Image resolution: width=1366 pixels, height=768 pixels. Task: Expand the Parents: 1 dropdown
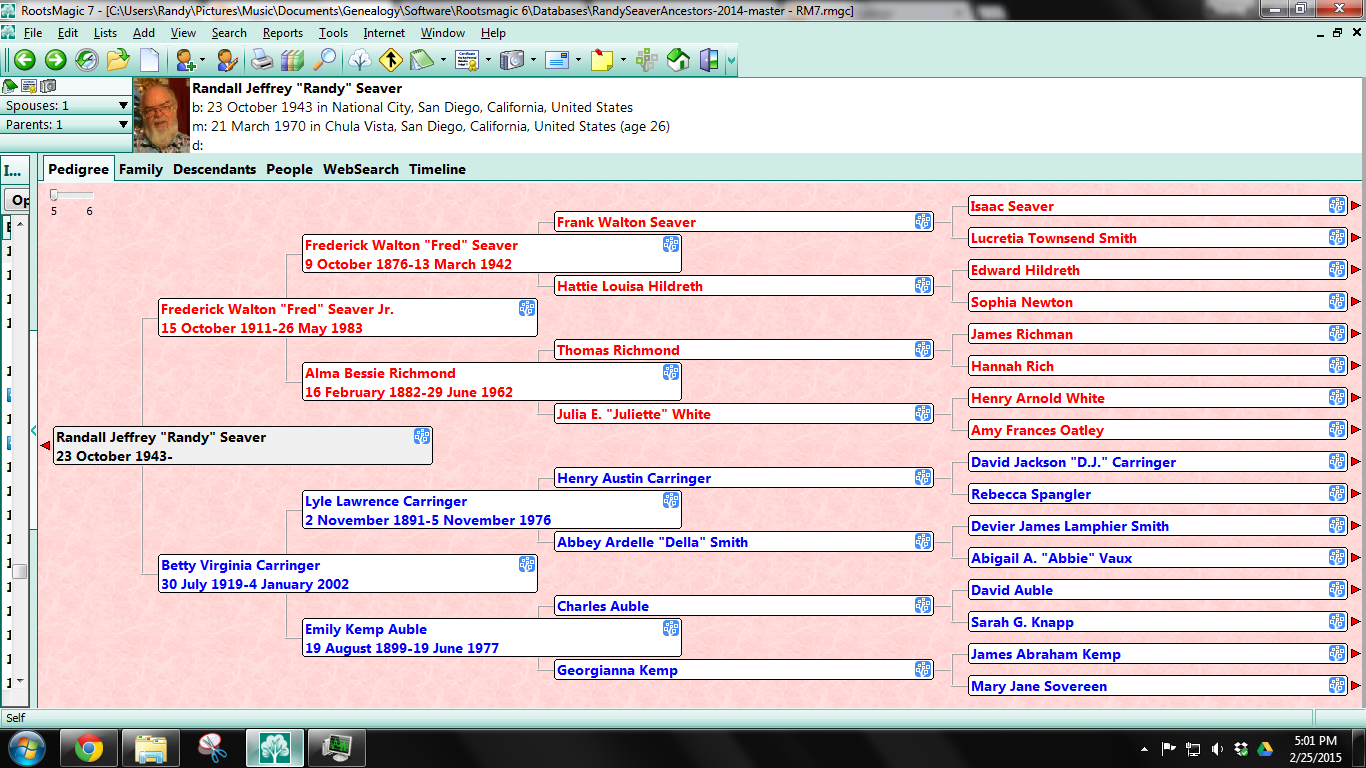(x=124, y=124)
